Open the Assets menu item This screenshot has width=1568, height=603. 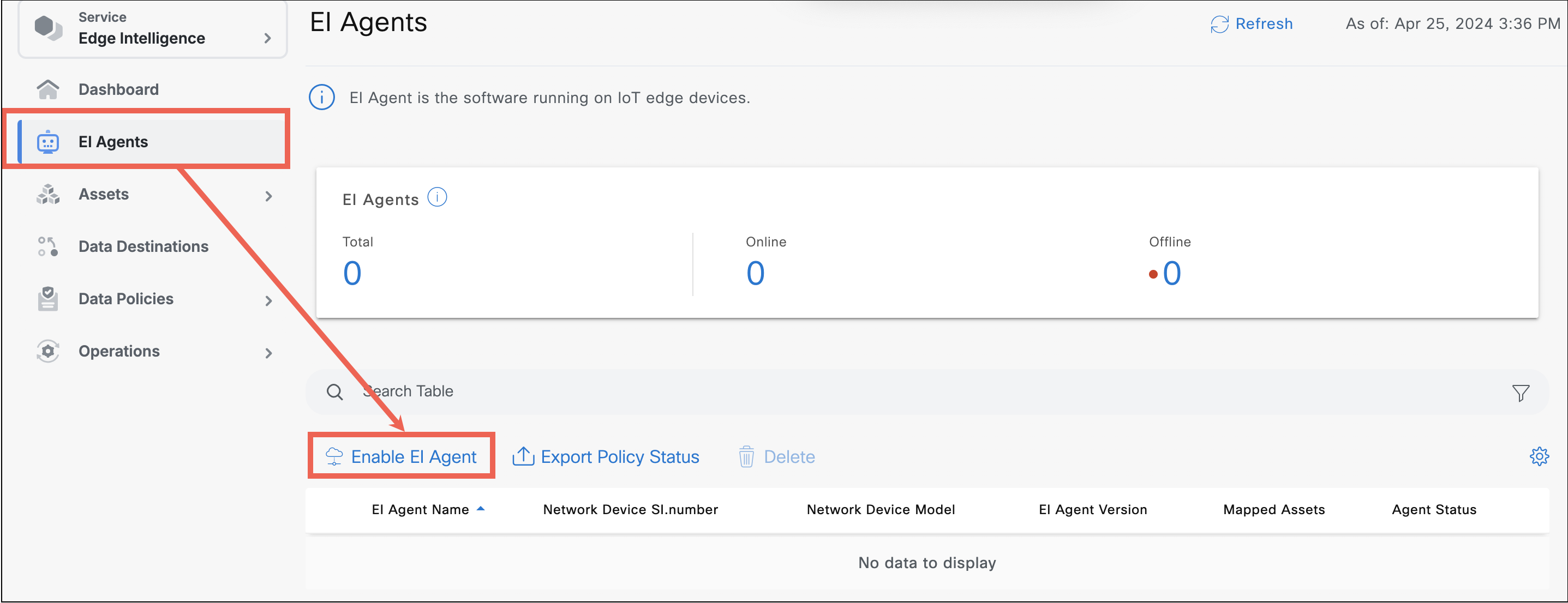[104, 194]
